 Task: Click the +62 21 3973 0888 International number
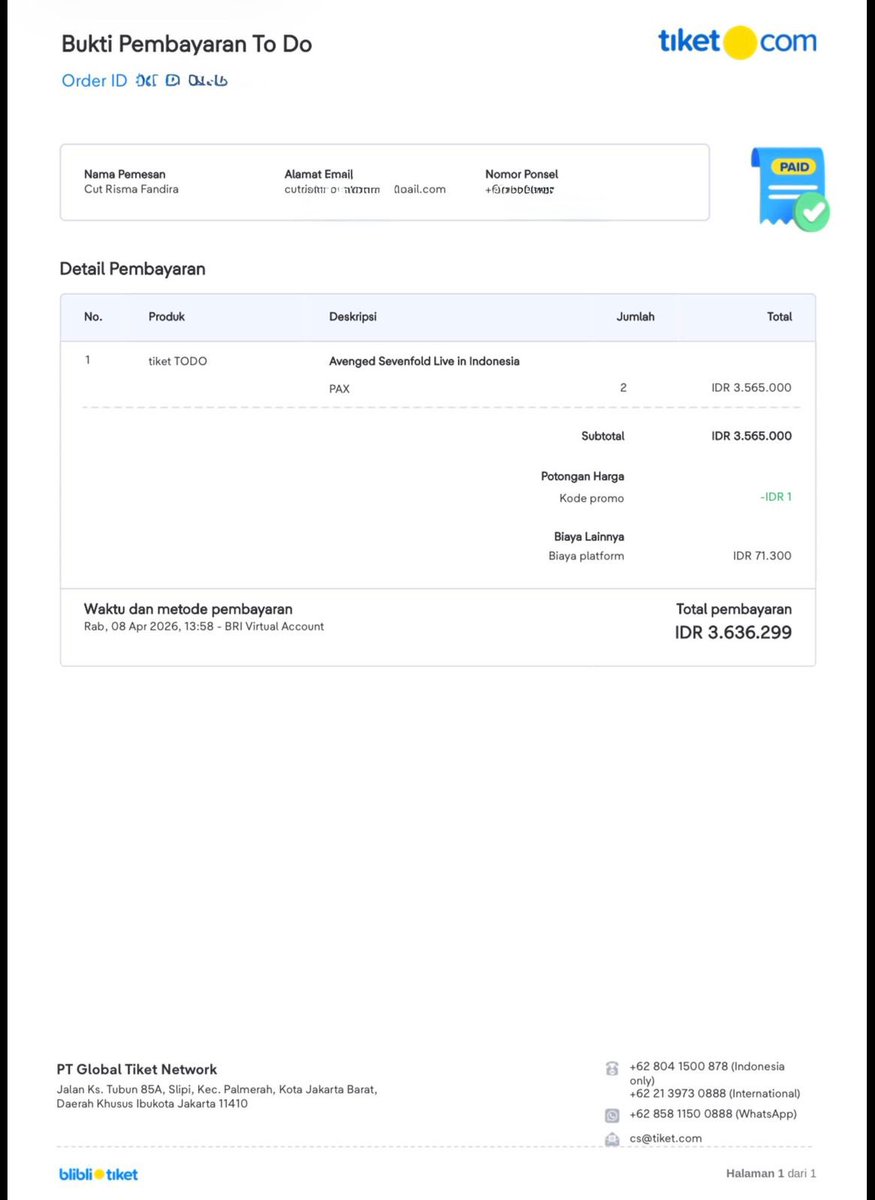(715, 1094)
